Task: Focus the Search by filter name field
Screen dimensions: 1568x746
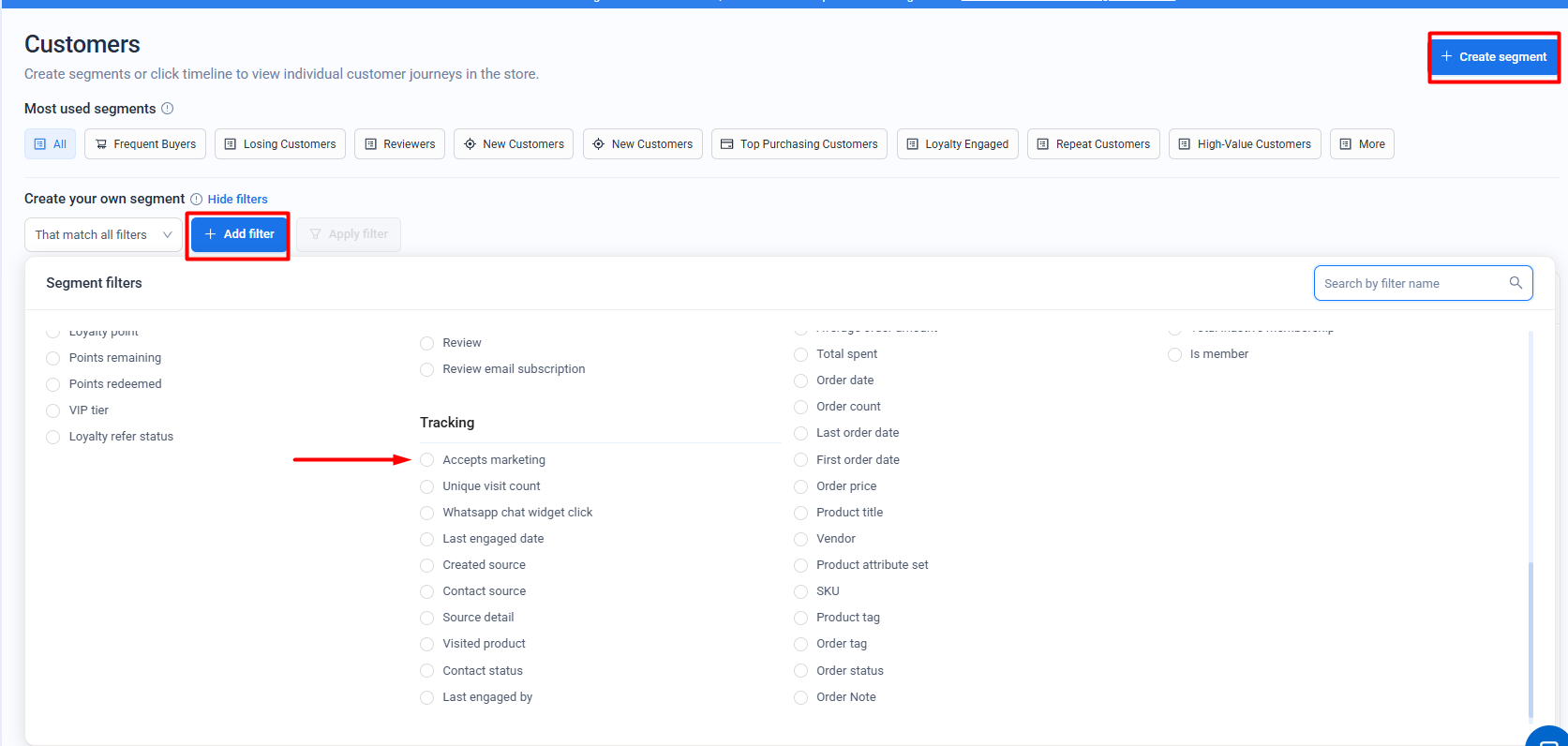Action: click(x=1409, y=283)
